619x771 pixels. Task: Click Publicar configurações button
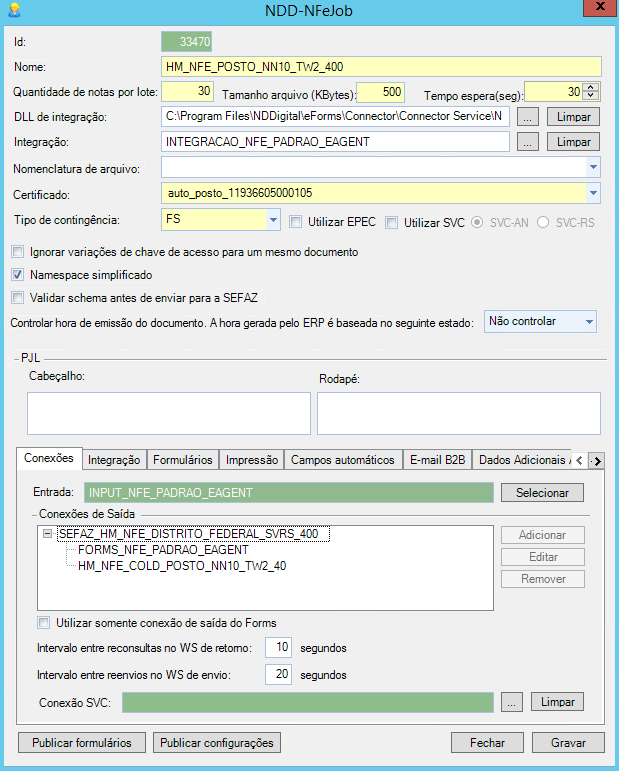pos(217,742)
